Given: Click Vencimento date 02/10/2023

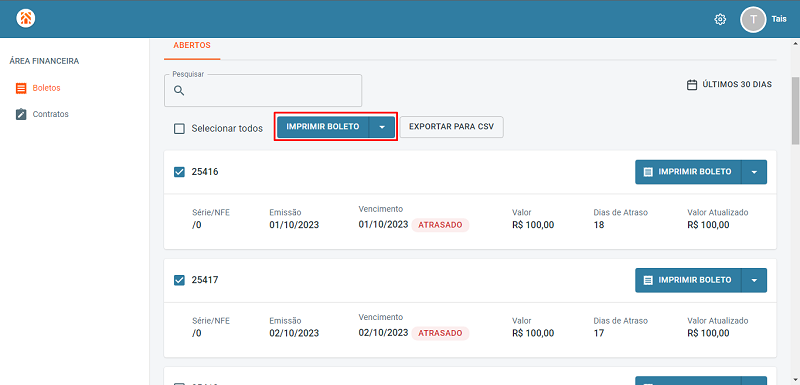Looking at the screenshot, I should [x=383, y=332].
